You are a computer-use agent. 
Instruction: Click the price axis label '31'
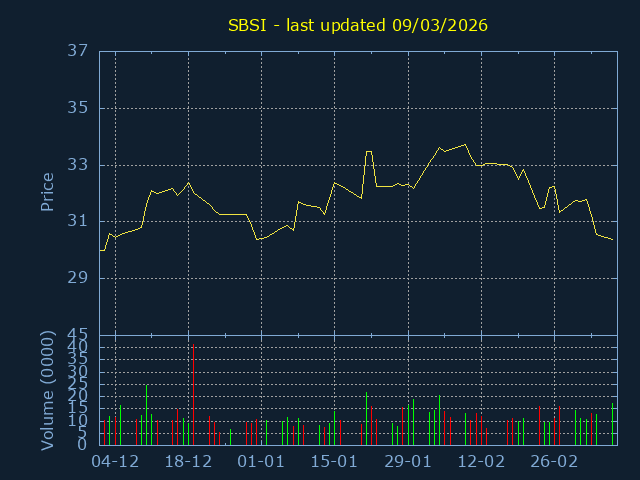coord(78,221)
